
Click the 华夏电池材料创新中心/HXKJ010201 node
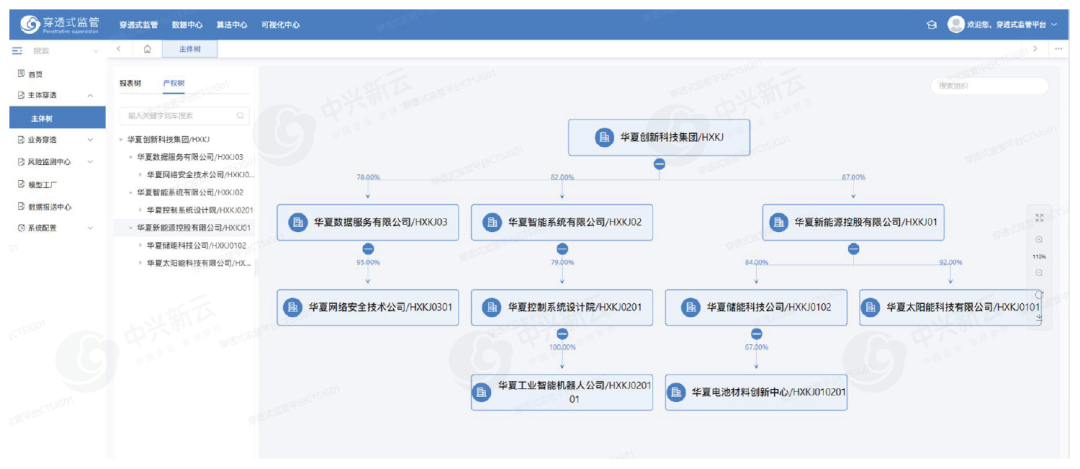[756, 393]
